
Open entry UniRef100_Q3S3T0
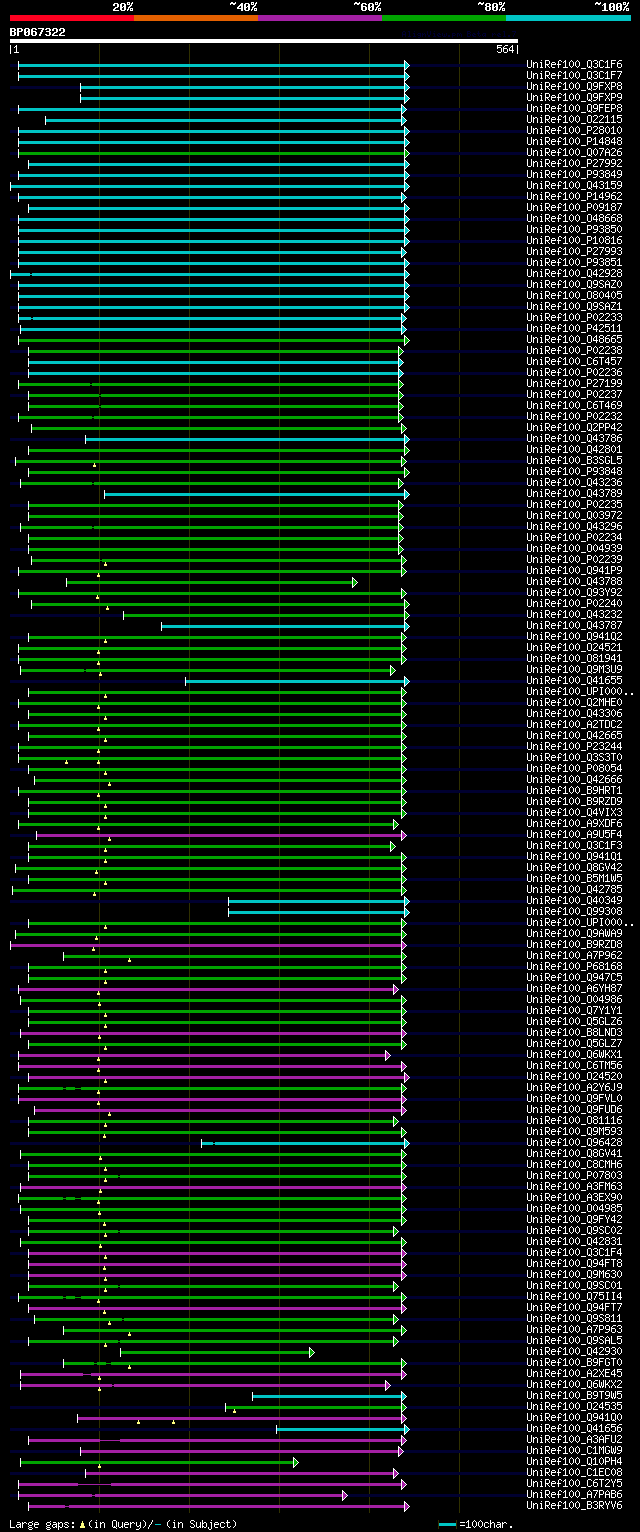click(574, 758)
